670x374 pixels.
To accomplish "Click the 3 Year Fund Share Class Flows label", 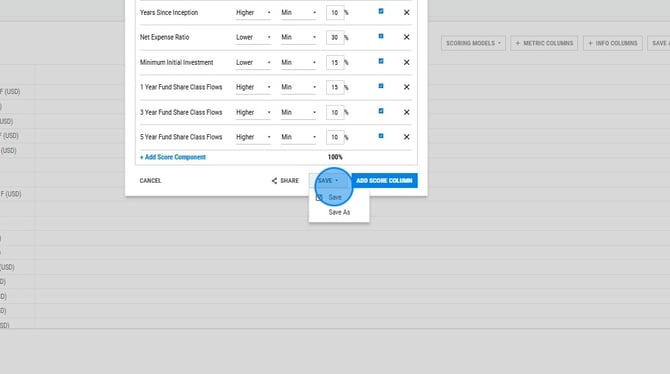I will 181,112.
